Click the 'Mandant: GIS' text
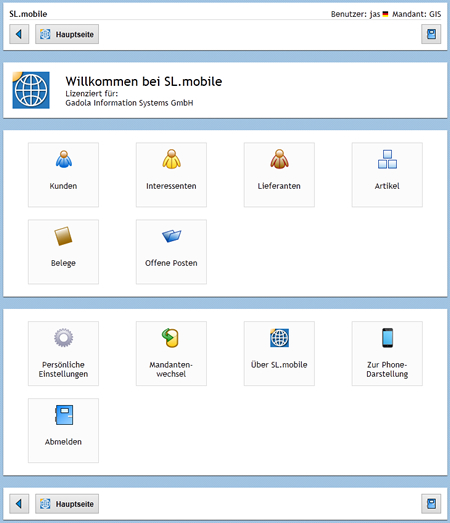 click(416, 14)
